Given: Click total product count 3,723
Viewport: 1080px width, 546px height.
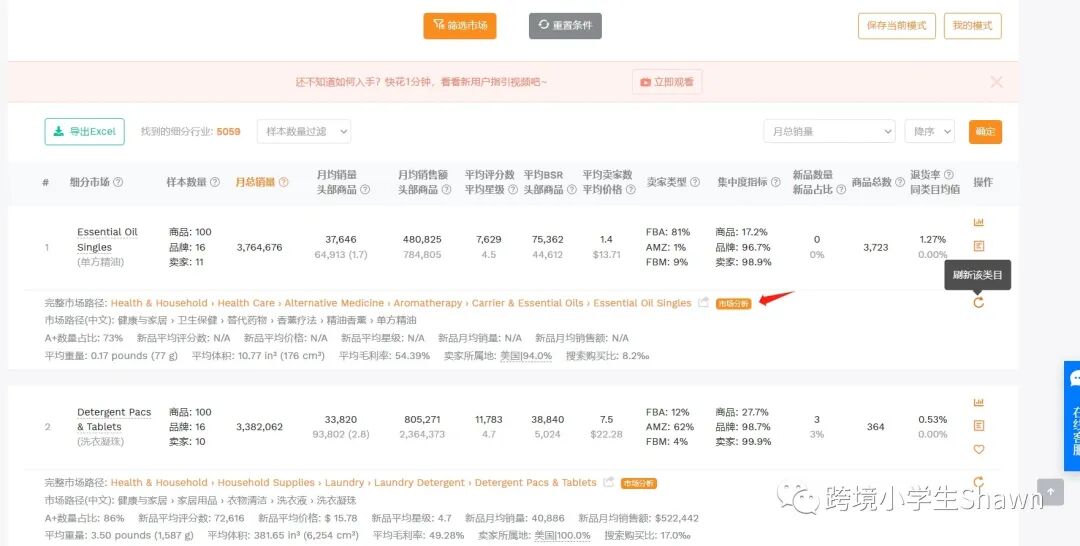Looking at the screenshot, I should point(875,247).
